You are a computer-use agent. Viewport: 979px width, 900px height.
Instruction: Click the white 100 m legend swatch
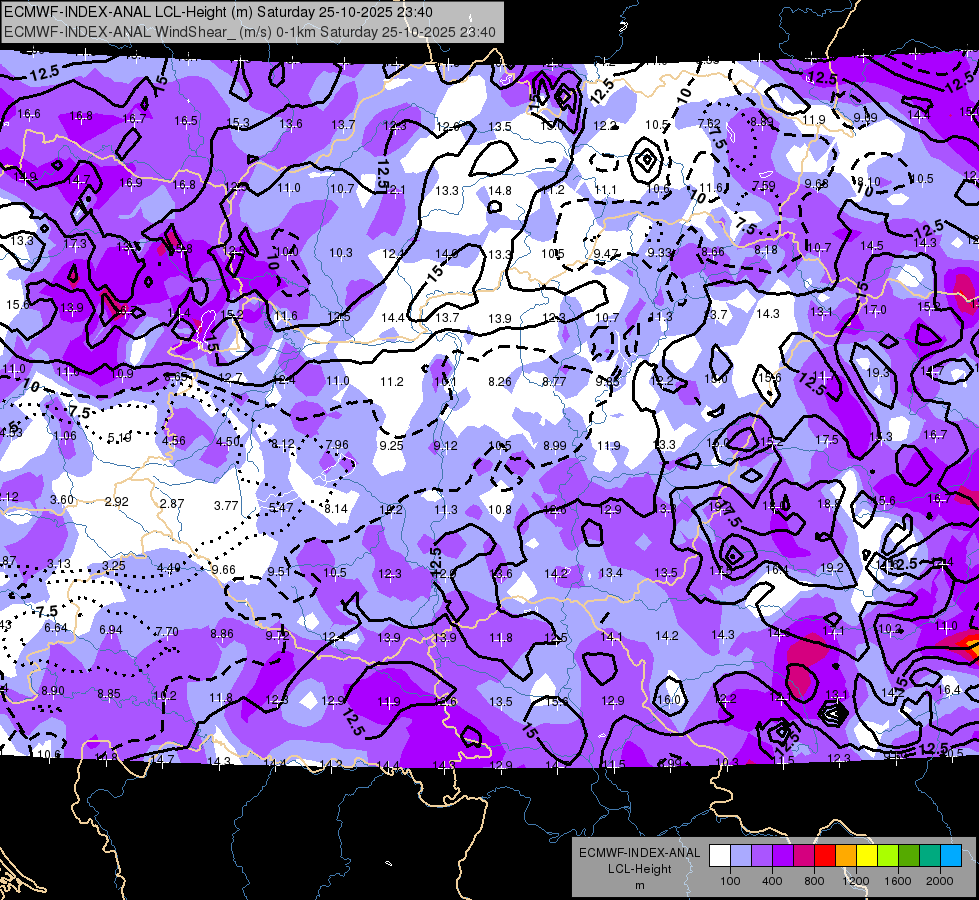pos(720,856)
